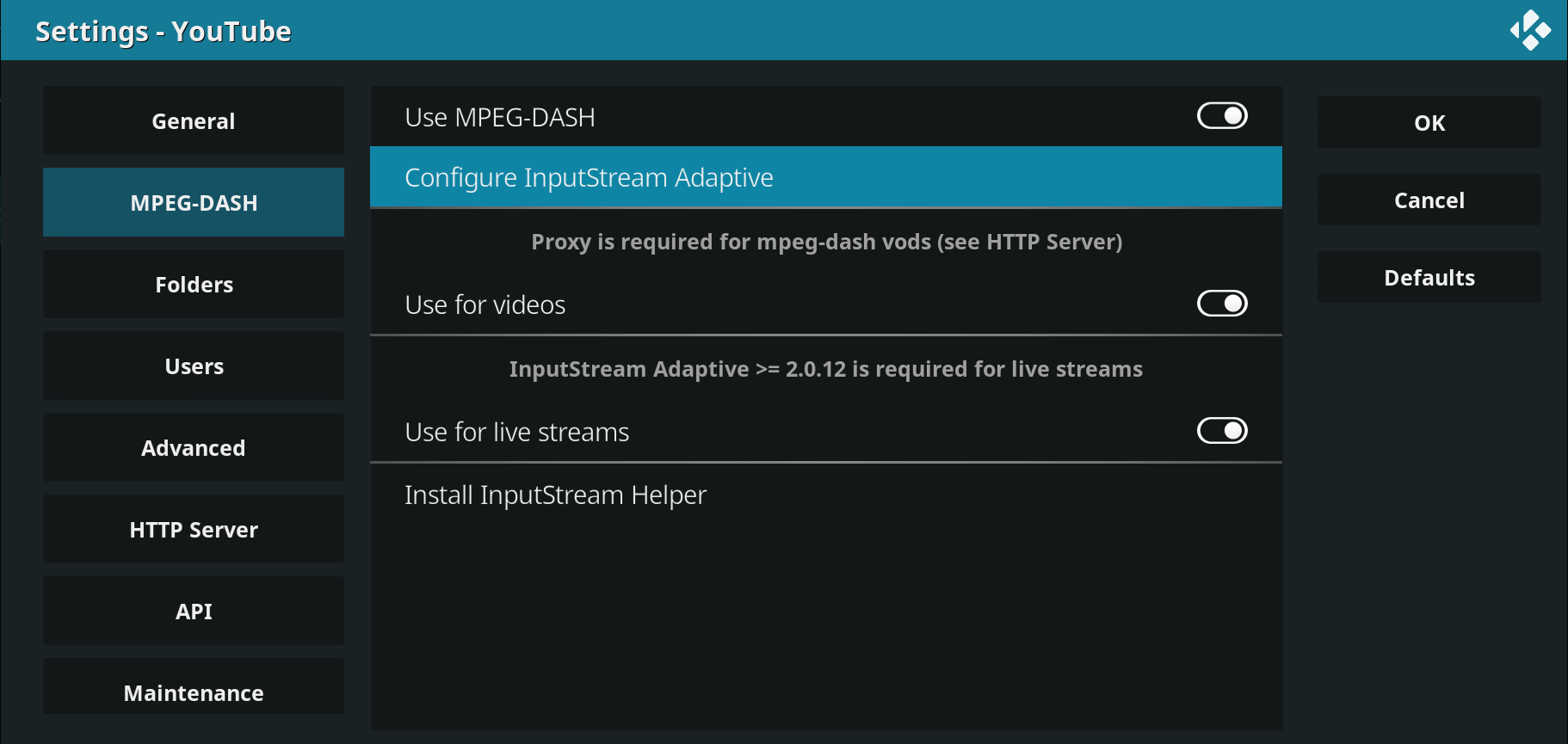
Task: Select the API settings category
Action: point(194,612)
